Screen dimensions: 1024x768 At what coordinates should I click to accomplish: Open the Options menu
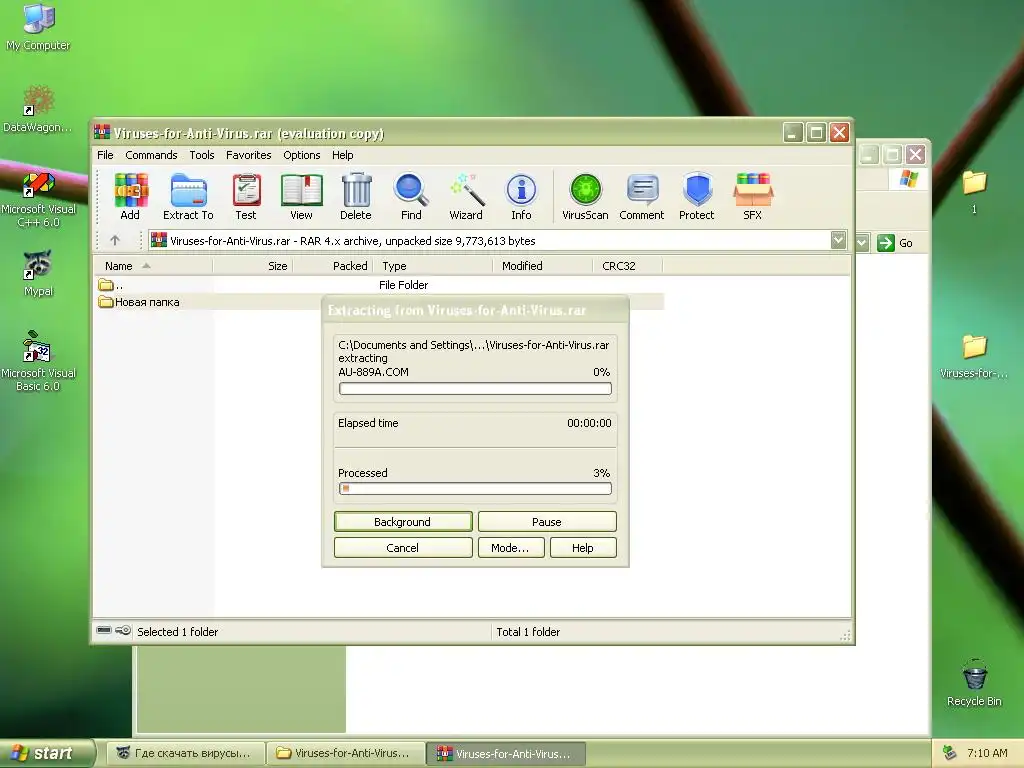(x=301, y=155)
